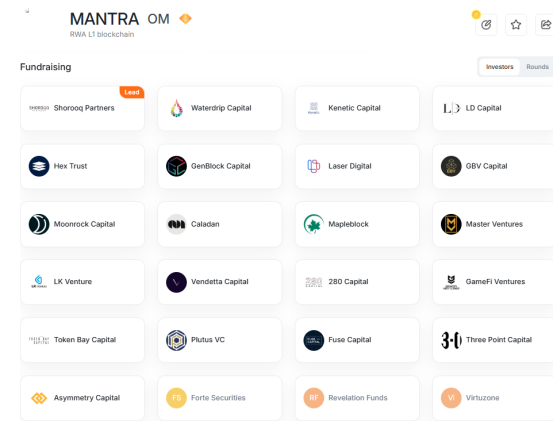Click the Fundraising section heading
Image resolution: width=554 pixels, height=421 pixels.
point(46,67)
